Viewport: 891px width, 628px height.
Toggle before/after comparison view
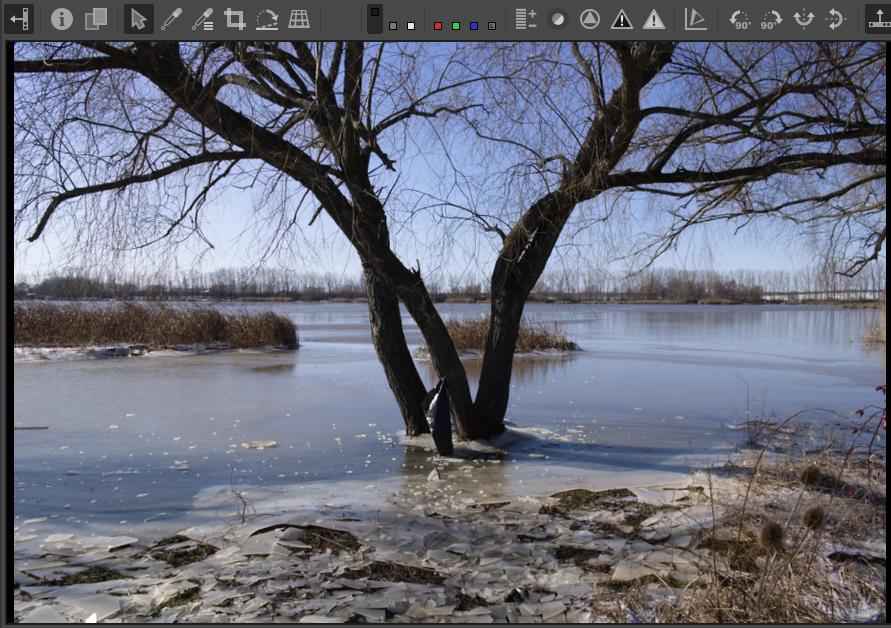[x=96, y=19]
